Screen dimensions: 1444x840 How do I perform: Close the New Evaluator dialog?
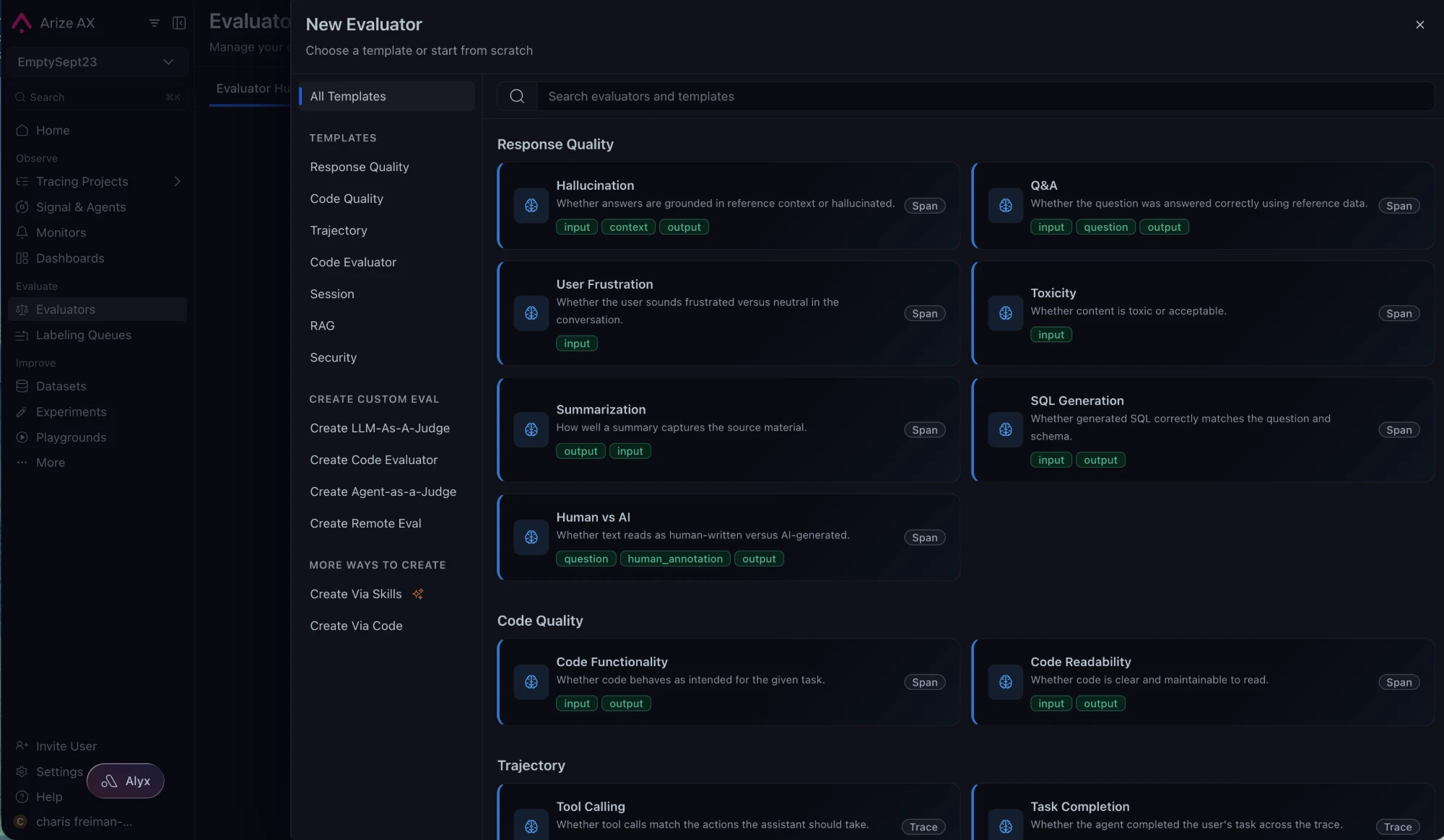point(1419,25)
